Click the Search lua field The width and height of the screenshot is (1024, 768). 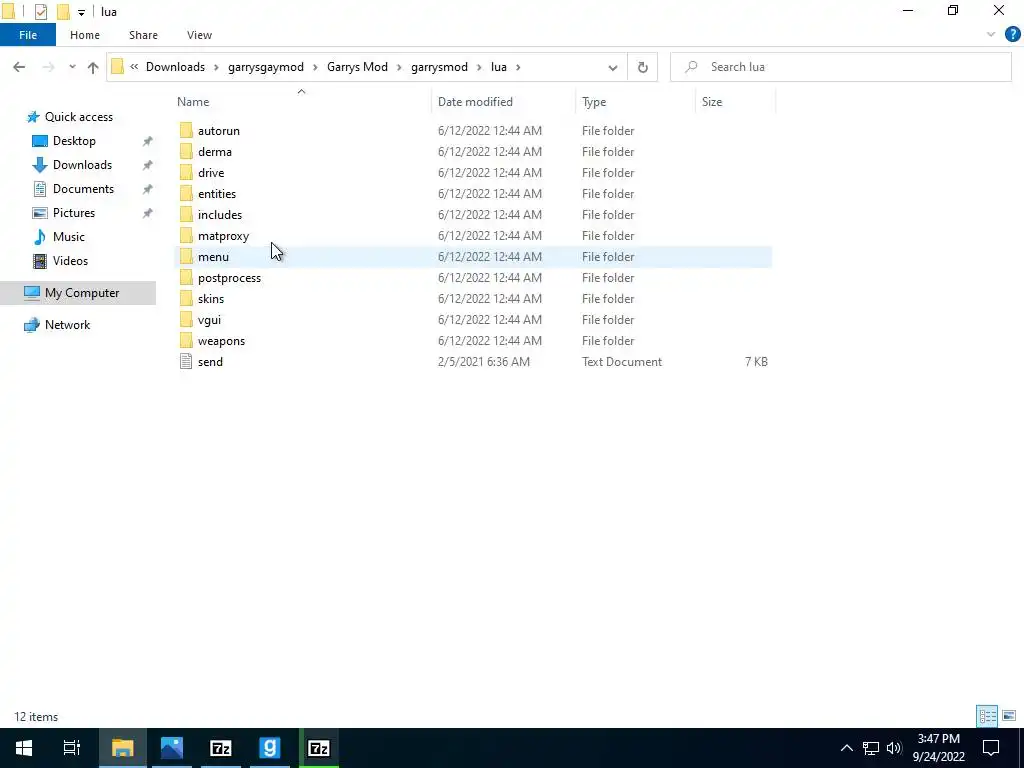pos(840,67)
